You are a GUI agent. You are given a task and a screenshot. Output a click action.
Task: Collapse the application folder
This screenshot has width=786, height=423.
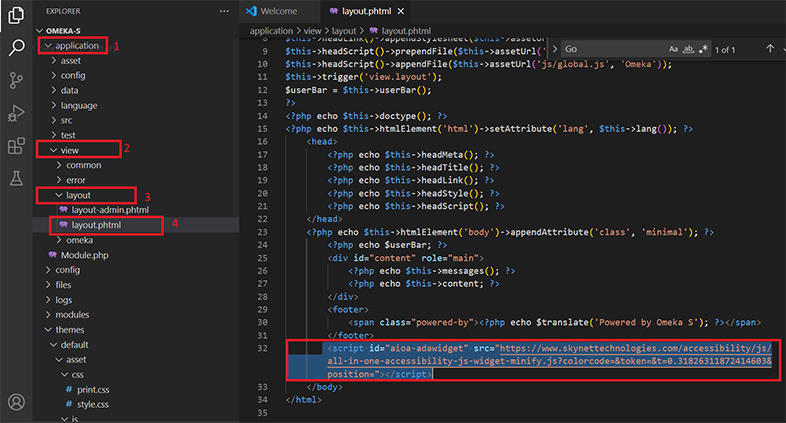78,46
